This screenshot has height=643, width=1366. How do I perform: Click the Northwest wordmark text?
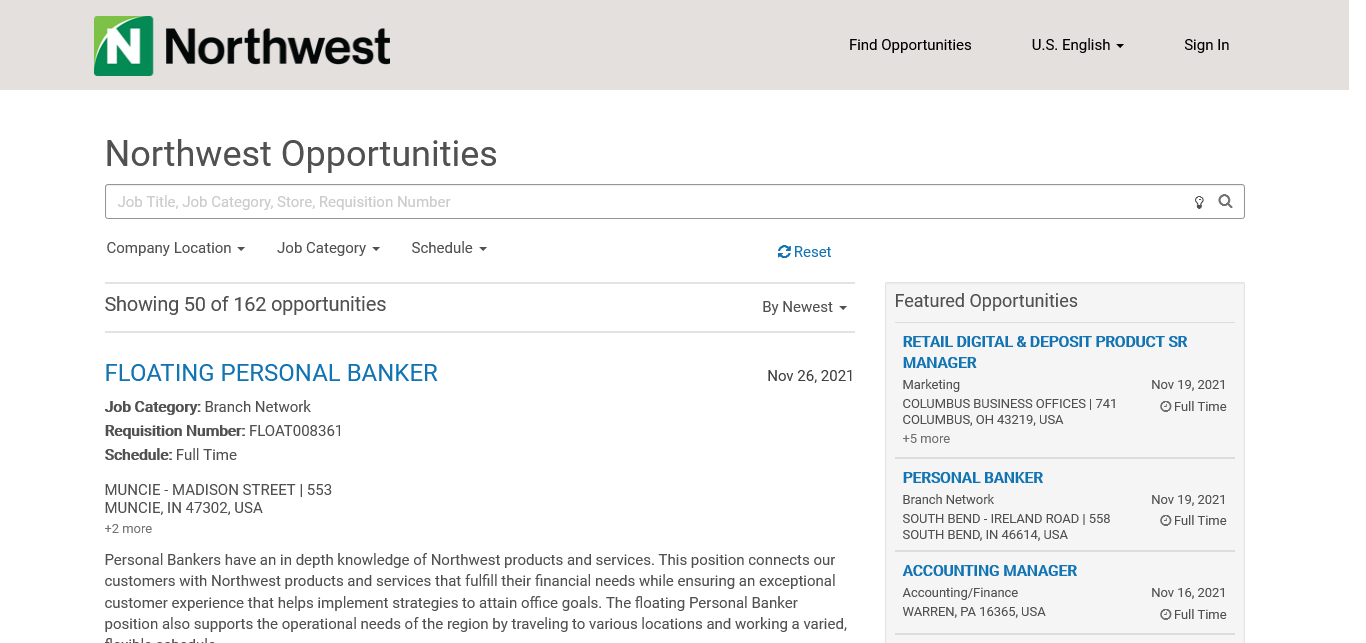click(x=277, y=46)
